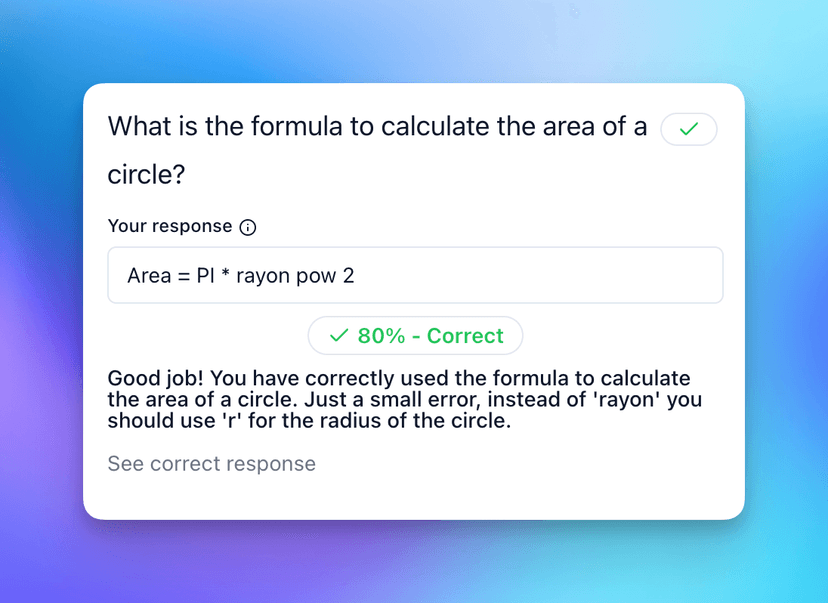Click the 80% score in the result badge
828x603 pixels.
381,336
